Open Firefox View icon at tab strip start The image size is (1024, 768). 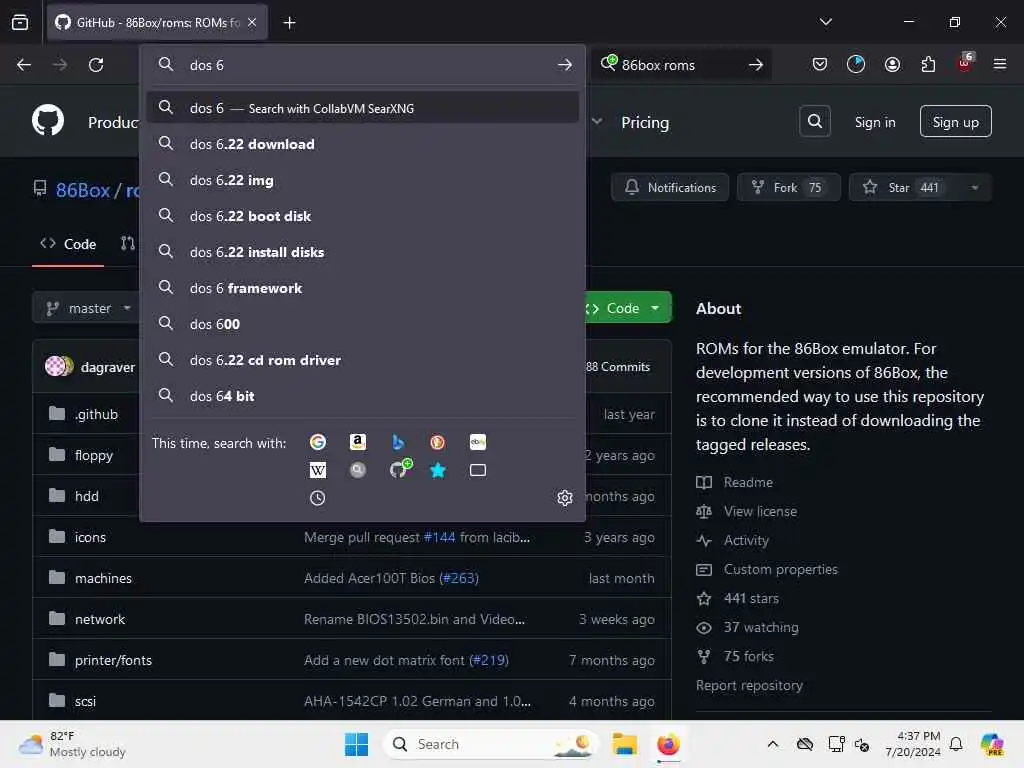(x=20, y=22)
